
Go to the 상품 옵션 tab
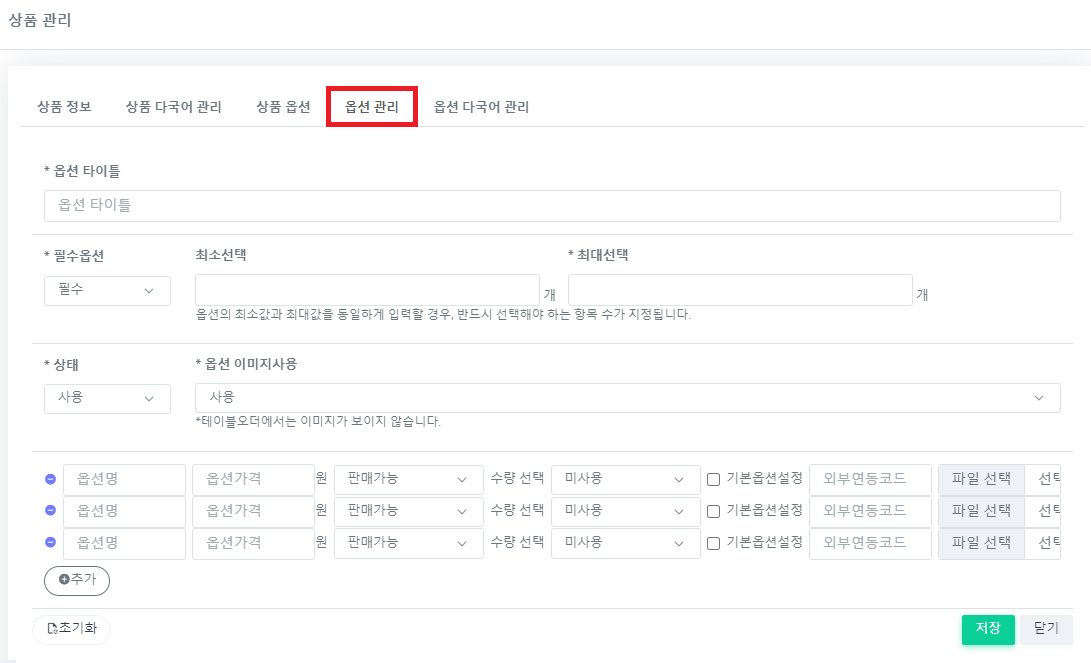pos(283,107)
